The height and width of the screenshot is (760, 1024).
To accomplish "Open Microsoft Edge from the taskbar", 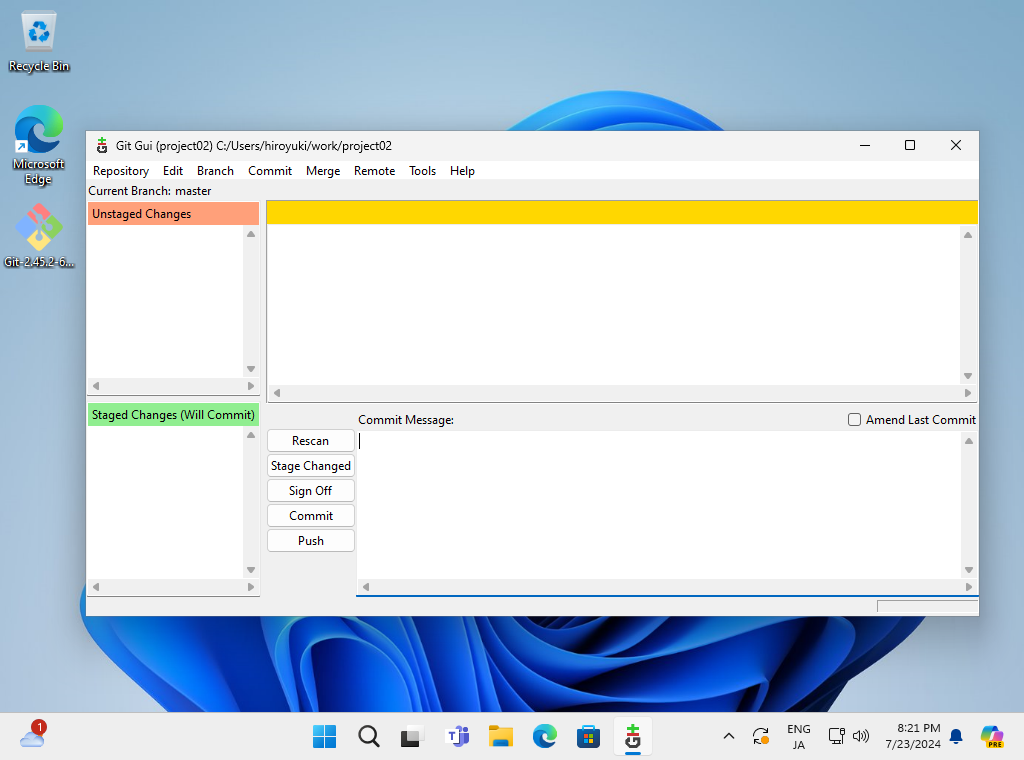I will pos(545,736).
